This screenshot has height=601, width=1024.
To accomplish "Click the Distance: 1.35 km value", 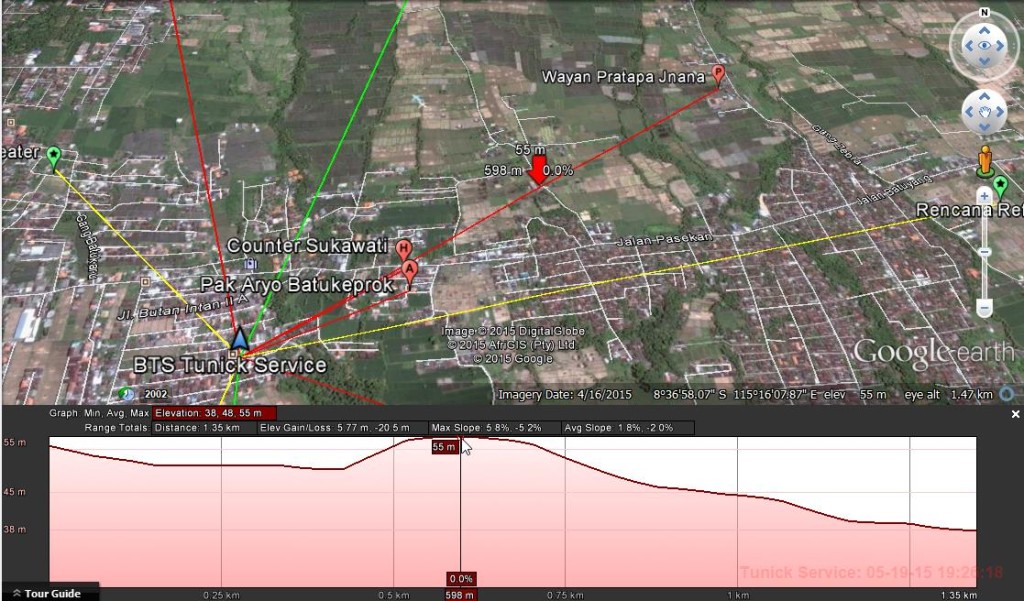I will tap(204, 428).
